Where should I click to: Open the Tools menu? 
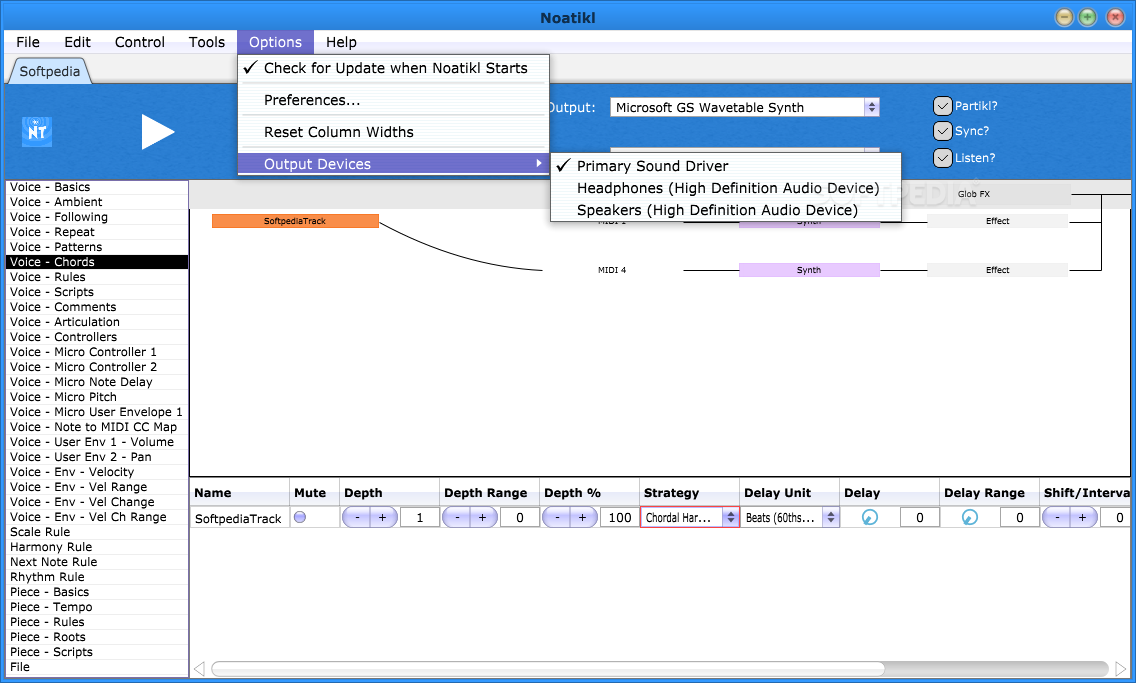click(207, 42)
